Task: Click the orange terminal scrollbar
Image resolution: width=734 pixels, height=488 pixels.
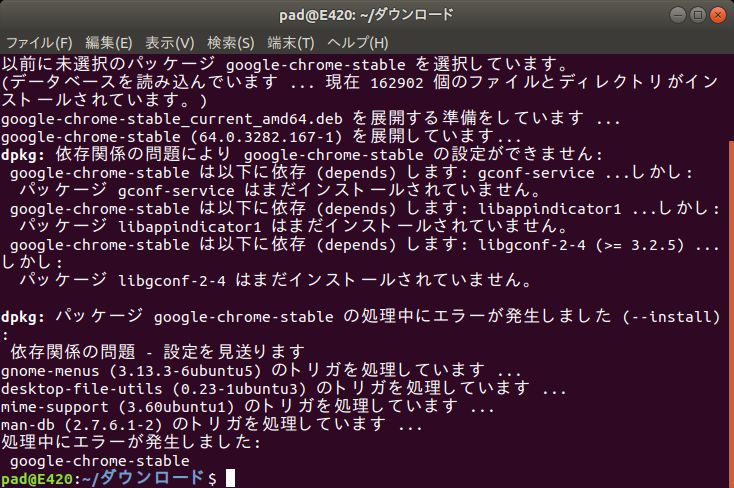Action: (731, 314)
